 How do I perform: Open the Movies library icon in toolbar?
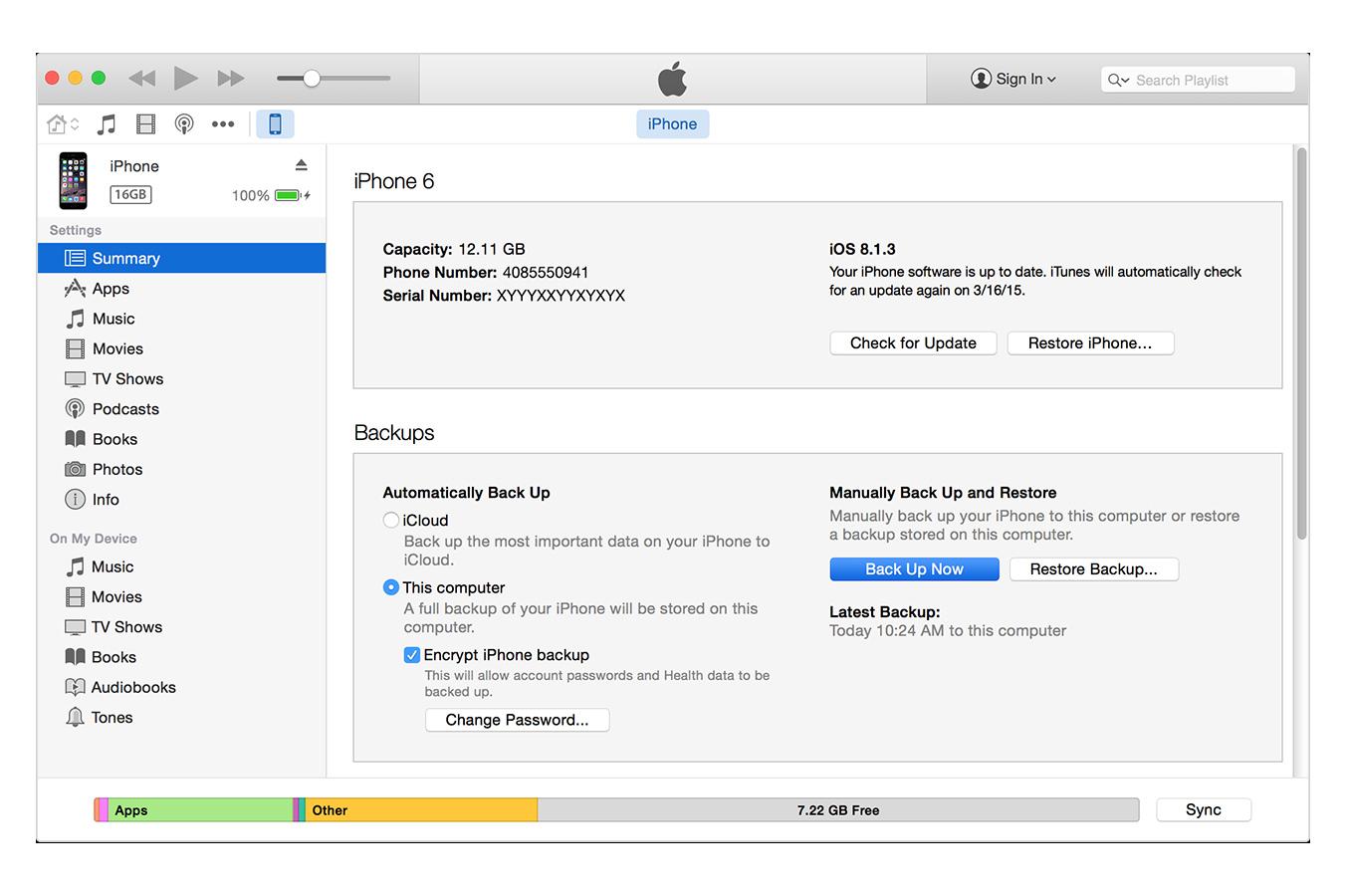click(x=146, y=124)
